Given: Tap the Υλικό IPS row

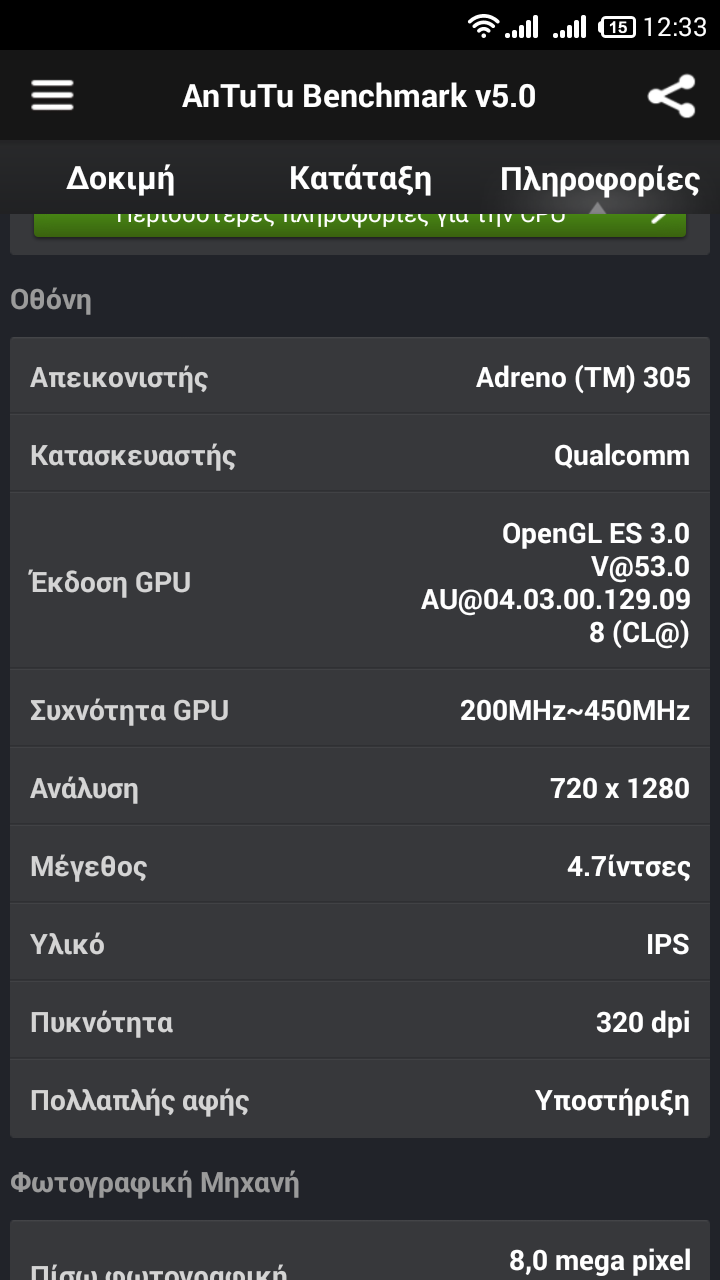Looking at the screenshot, I should pyautogui.click(x=360, y=944).
